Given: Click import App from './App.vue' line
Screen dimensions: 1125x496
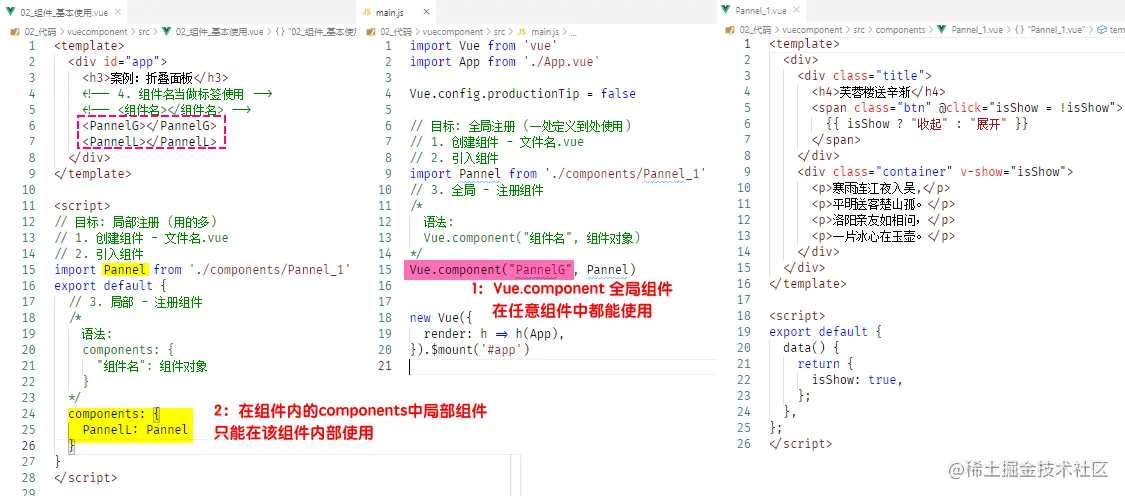Looking at the screenshot, I should pos(505,62).
